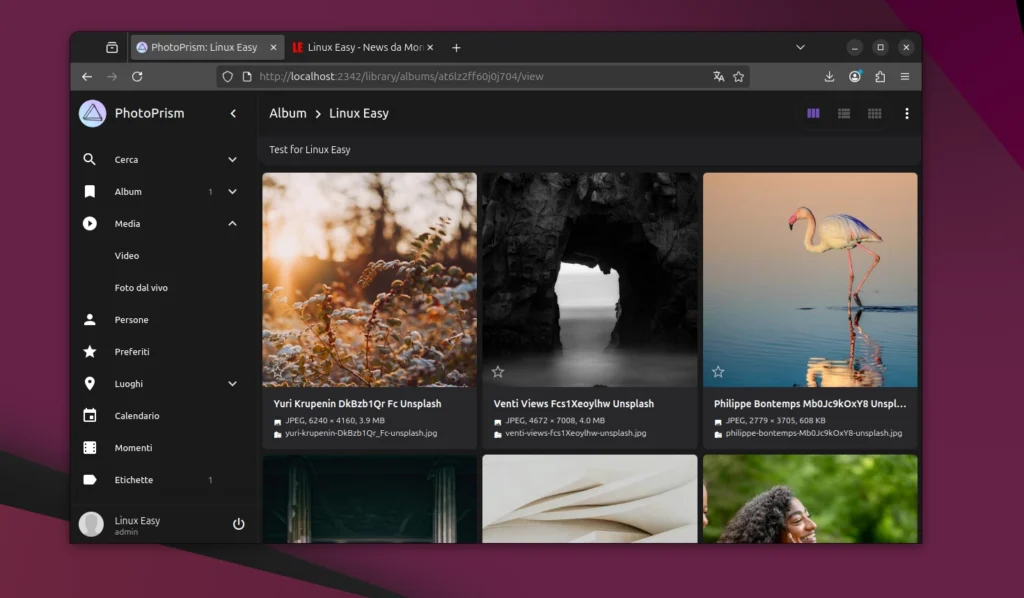
Task: Click the browser downloads icon
Action: [x=829, y=77]
